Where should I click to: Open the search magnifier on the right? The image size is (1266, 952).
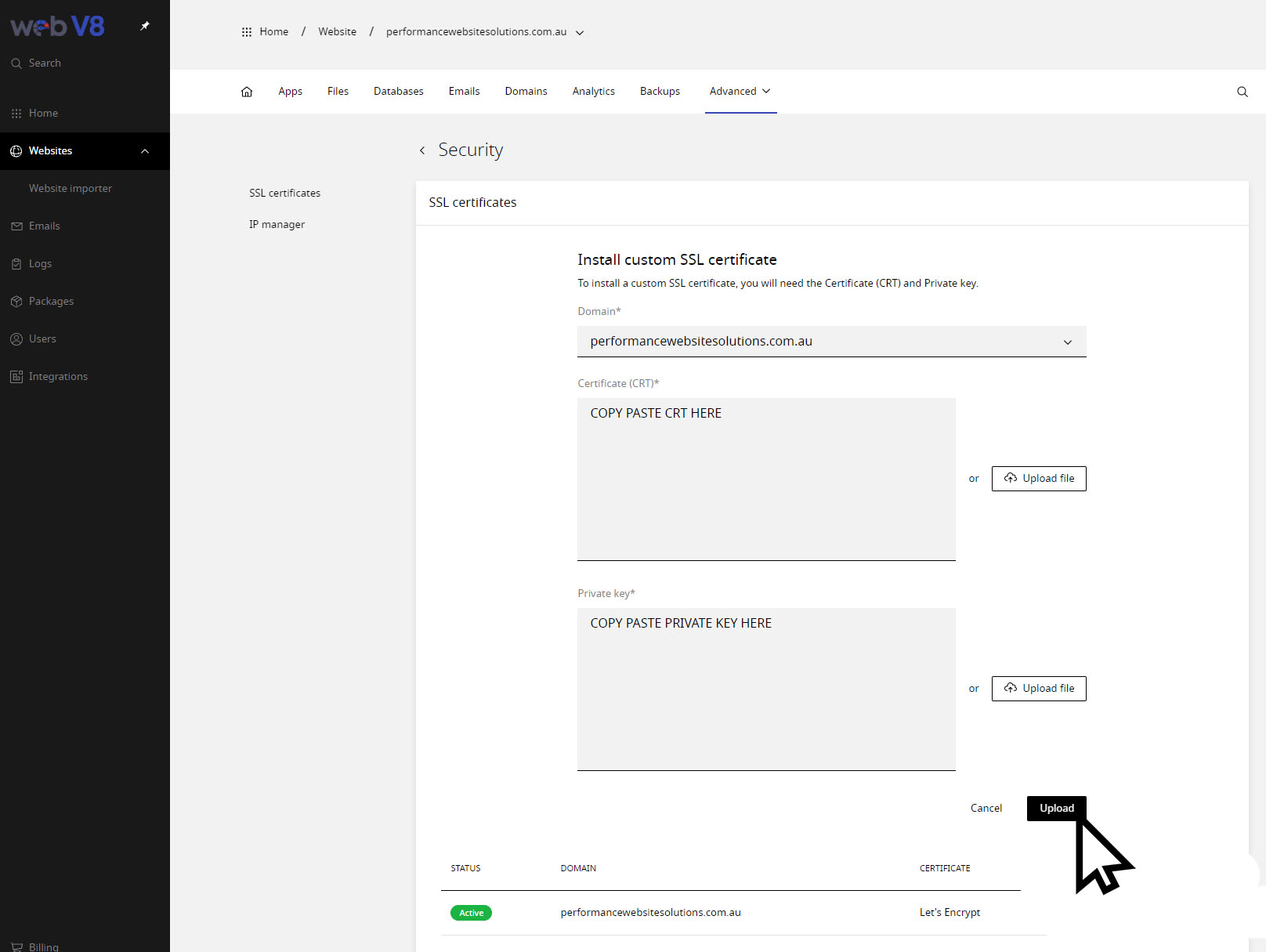[x=1242, y=92]
